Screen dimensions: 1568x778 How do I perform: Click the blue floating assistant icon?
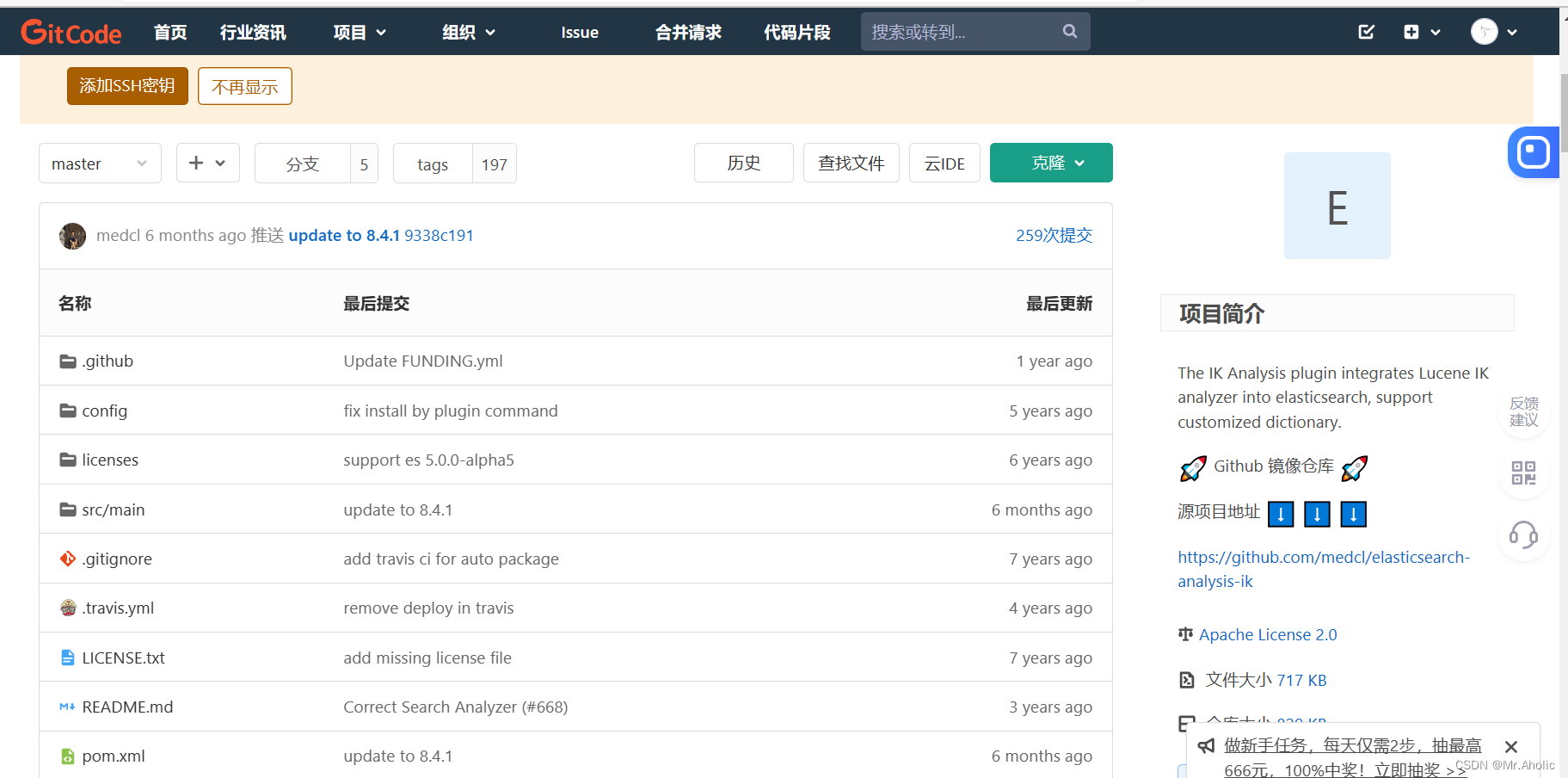pyautogui.click(x=1534, y=152)
